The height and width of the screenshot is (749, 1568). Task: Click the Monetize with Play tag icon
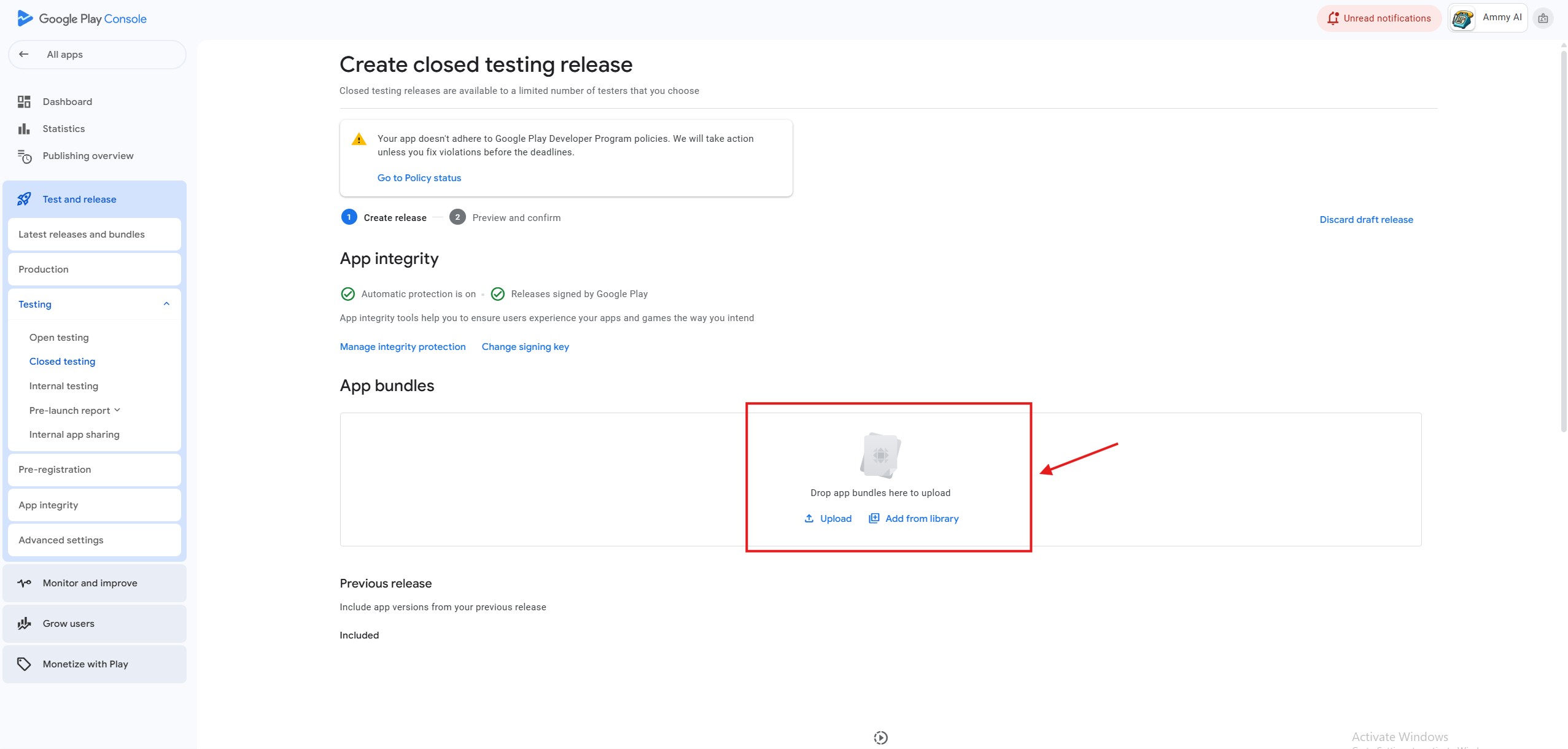pyautogui.click(x=24, y=664)
